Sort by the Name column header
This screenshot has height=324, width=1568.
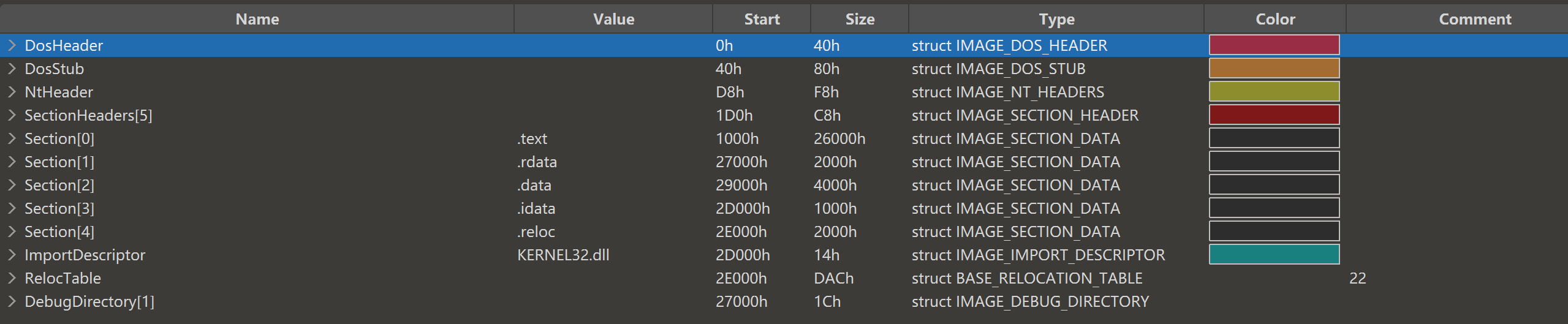pyautogui.click(x=257, y=19)
